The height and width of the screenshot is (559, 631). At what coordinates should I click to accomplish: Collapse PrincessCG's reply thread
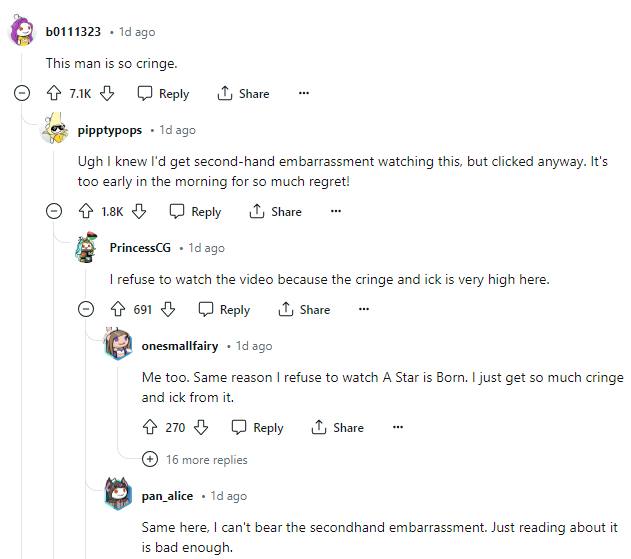[x=86, y=309]
